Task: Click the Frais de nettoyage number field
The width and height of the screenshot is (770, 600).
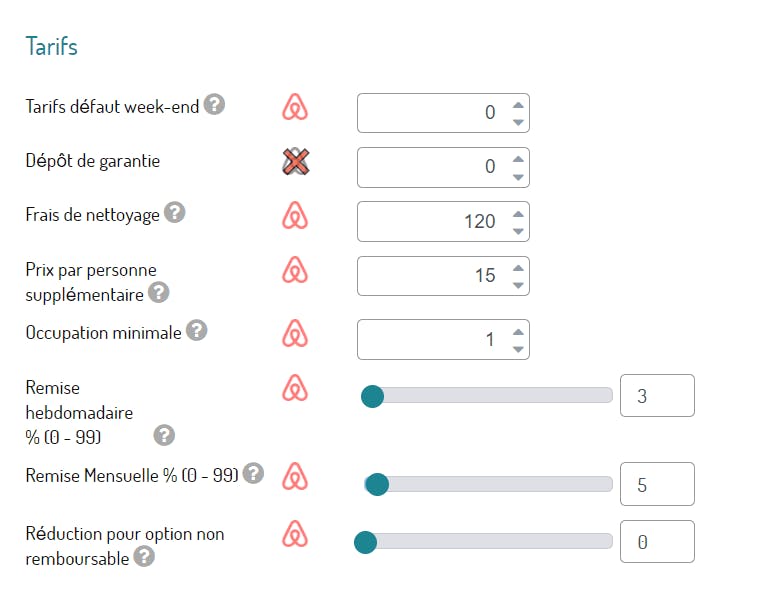Action: pyautogui.click(x=430, y=221)
